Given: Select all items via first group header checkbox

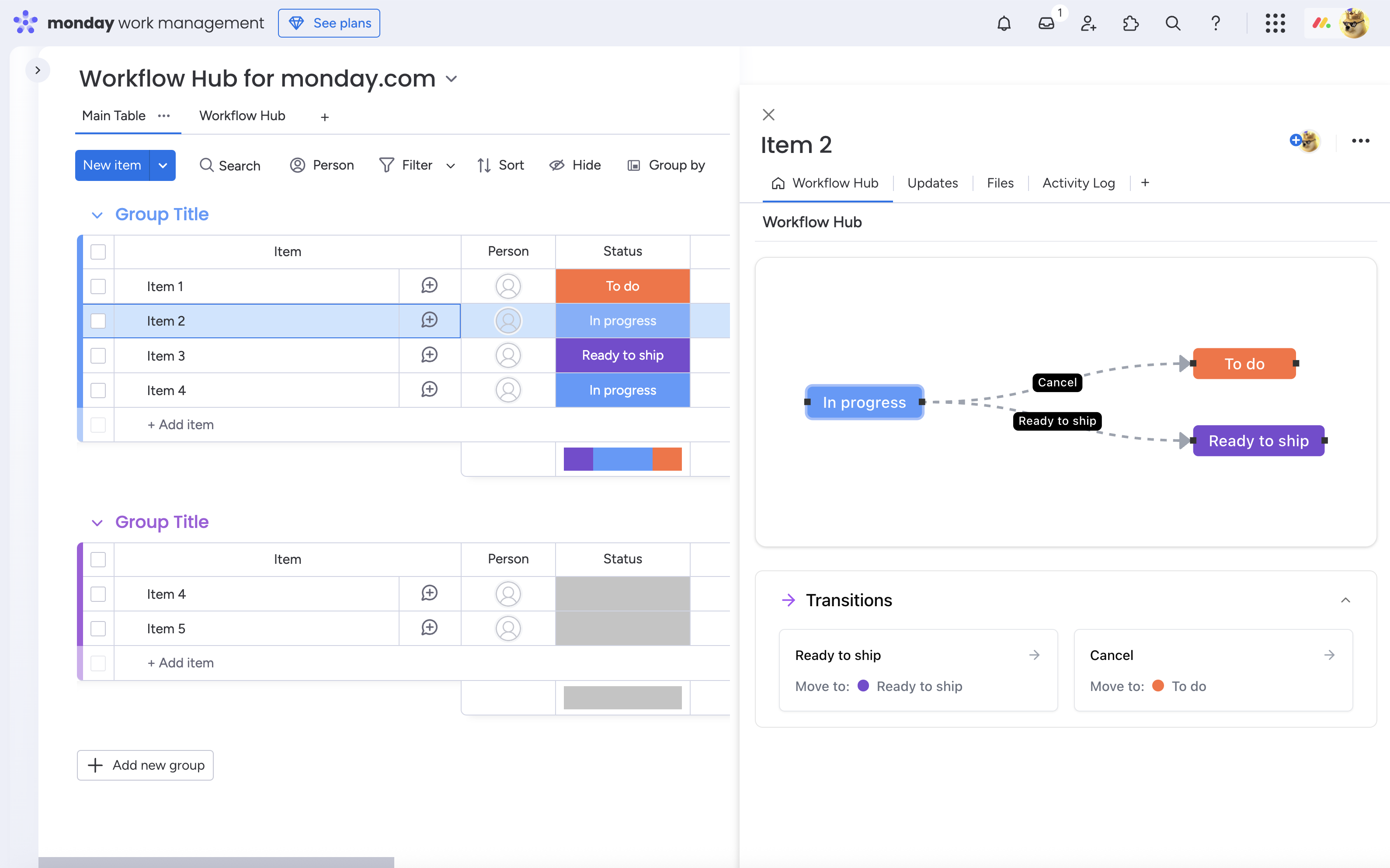Looking at the screenshot, I should coord(98,251).
